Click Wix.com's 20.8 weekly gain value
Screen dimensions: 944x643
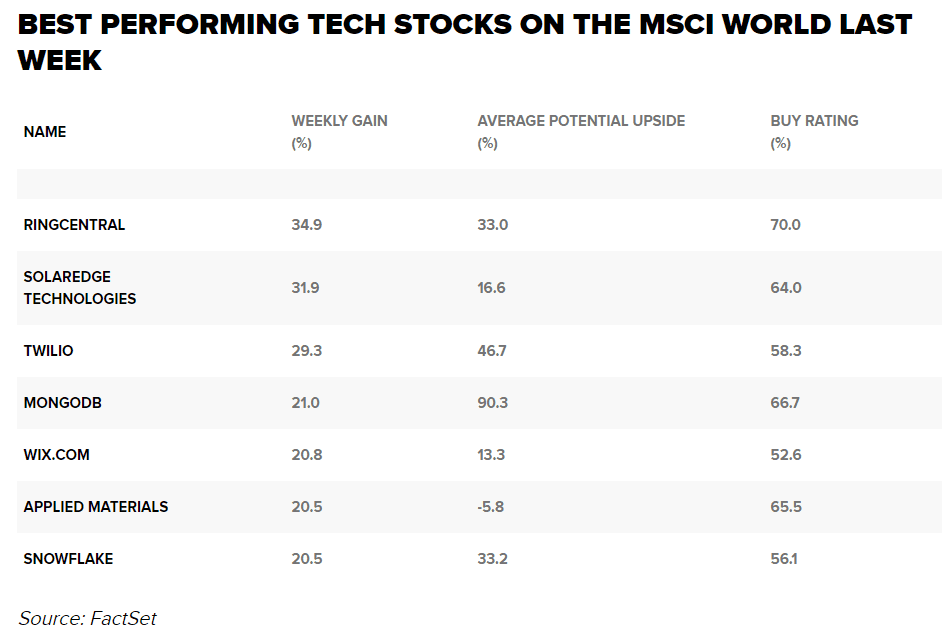307,455
